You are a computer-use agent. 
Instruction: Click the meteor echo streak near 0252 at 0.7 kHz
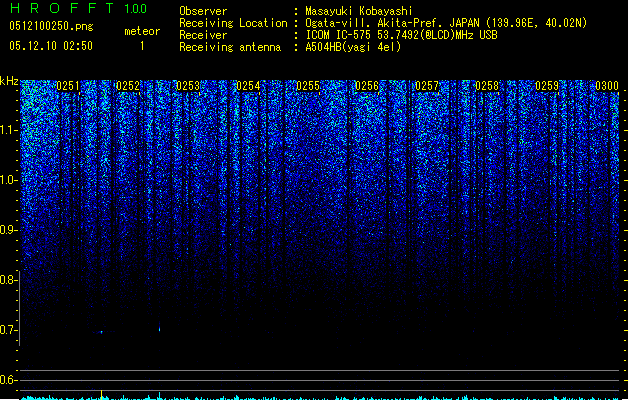pyautogui.click(x=160, y=327)
